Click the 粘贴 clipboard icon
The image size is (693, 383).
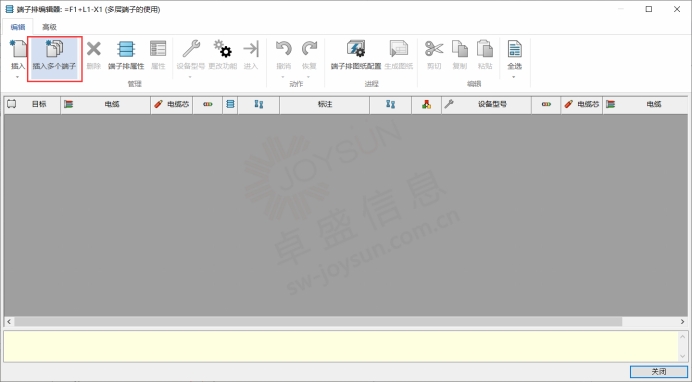coord(485,49)
